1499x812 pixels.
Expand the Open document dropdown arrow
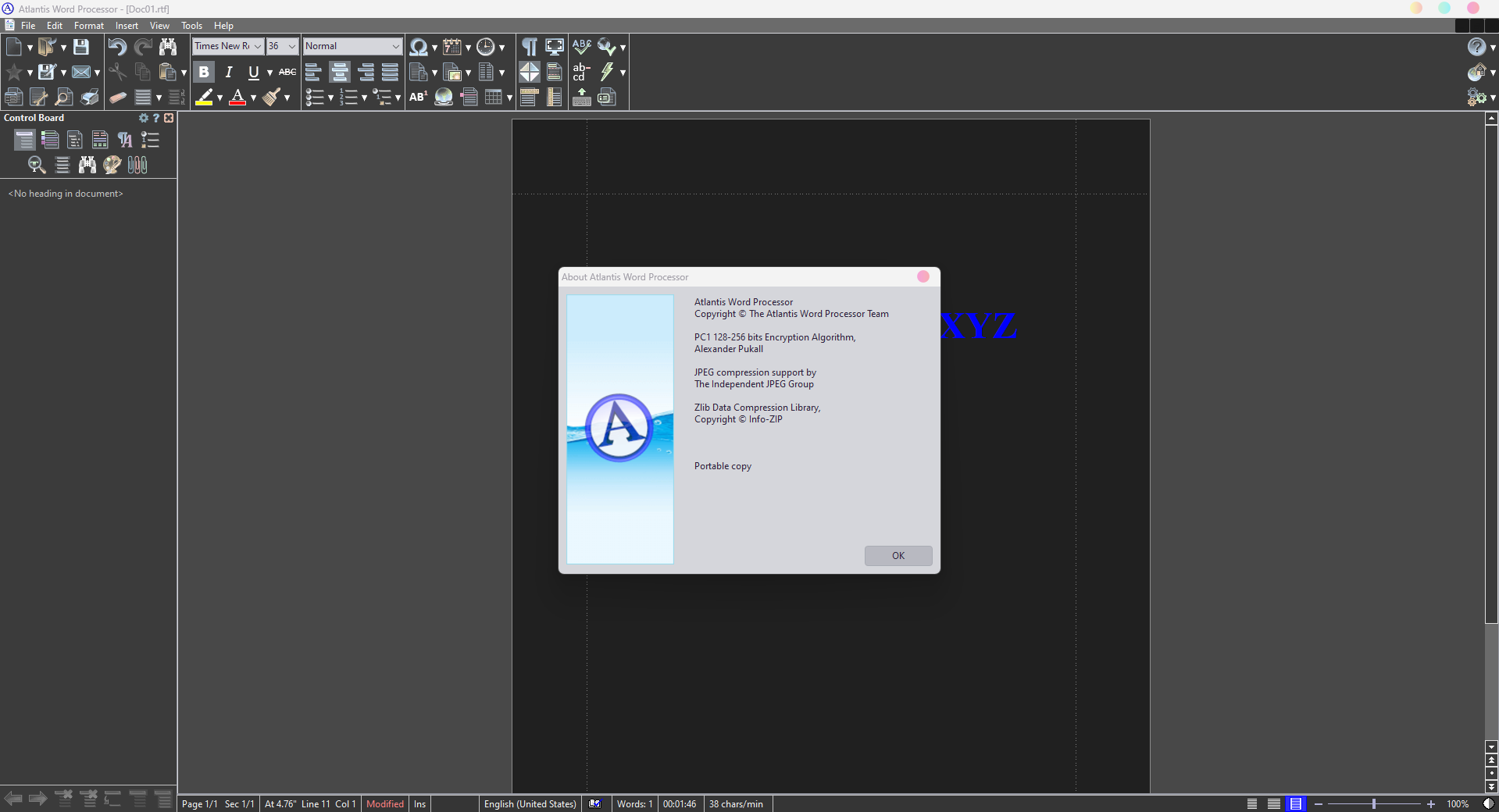click(63, 48)
